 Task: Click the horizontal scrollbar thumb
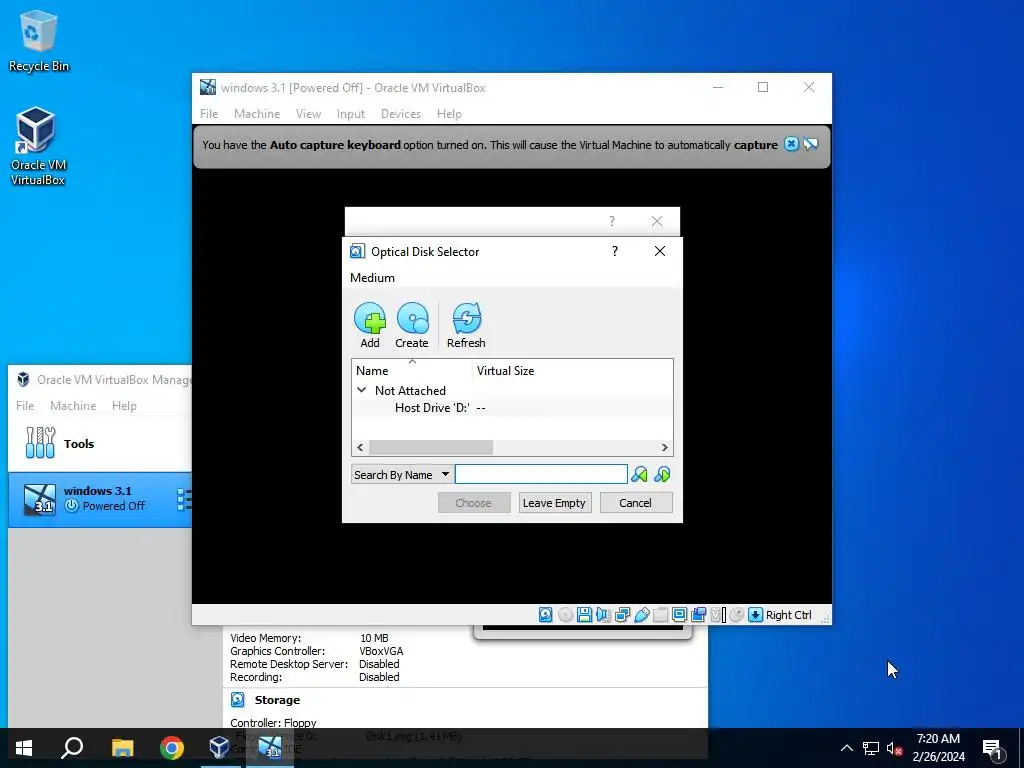430,447
